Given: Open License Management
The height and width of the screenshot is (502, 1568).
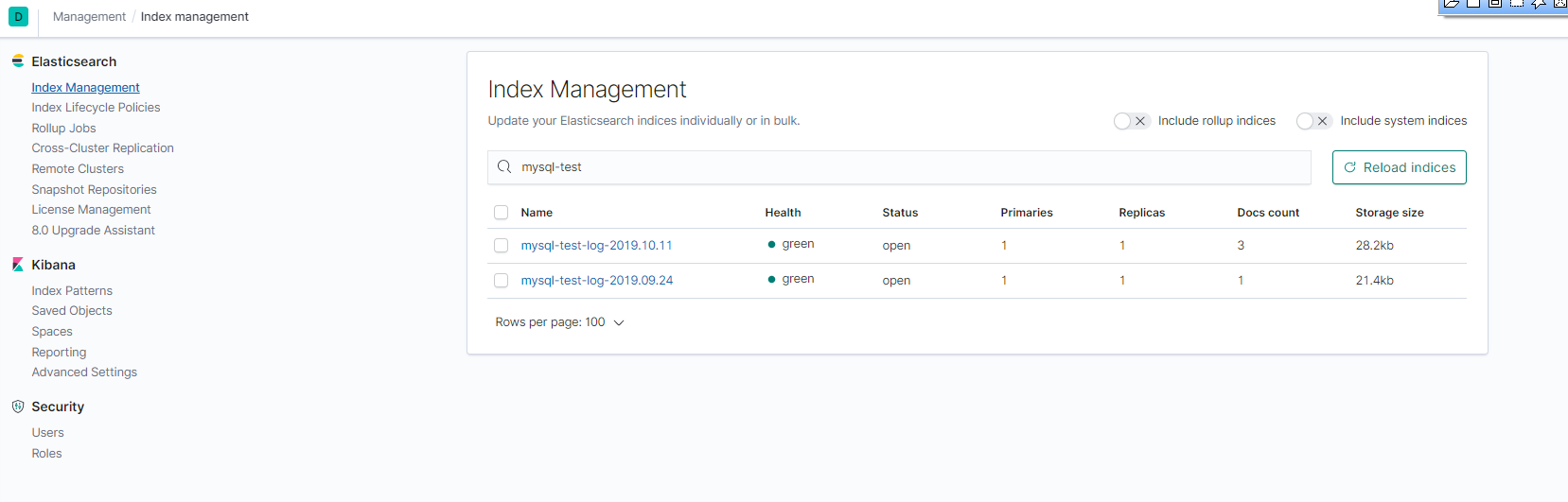Looking at the screenshot, I should (x=91, y=210).
